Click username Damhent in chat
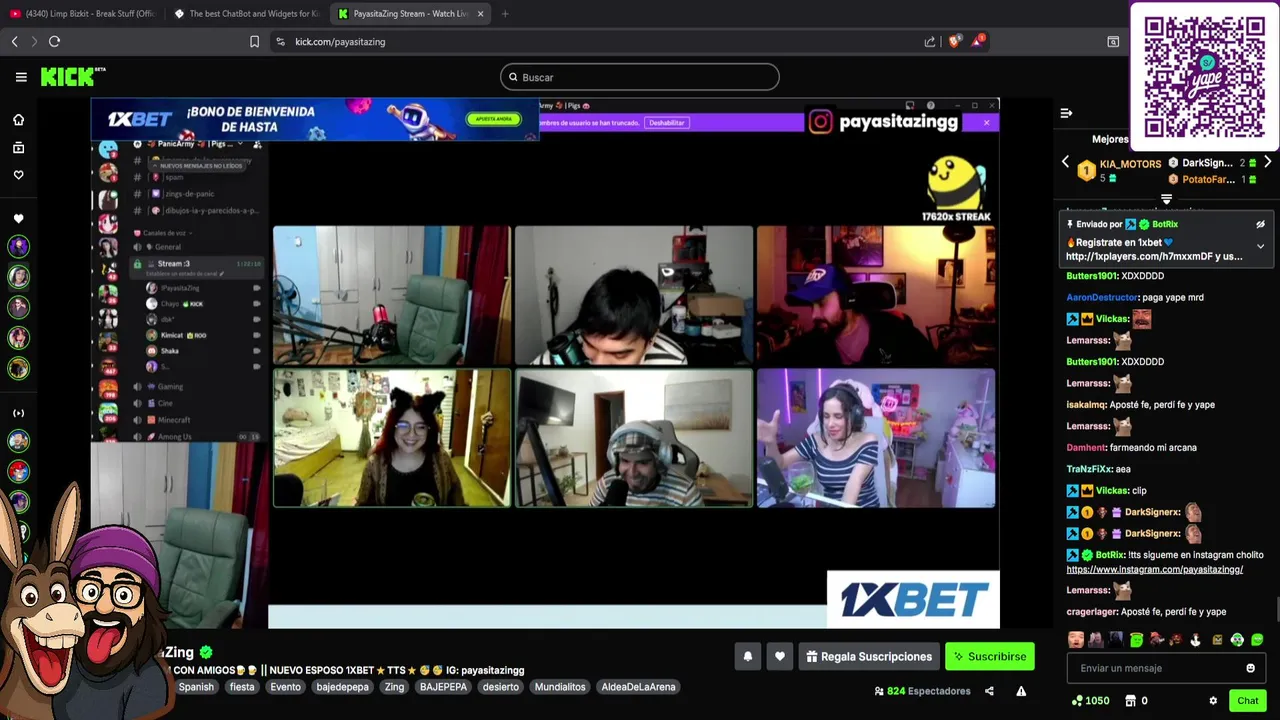This screenshot has width=1280, height=720. [1086, 448]
